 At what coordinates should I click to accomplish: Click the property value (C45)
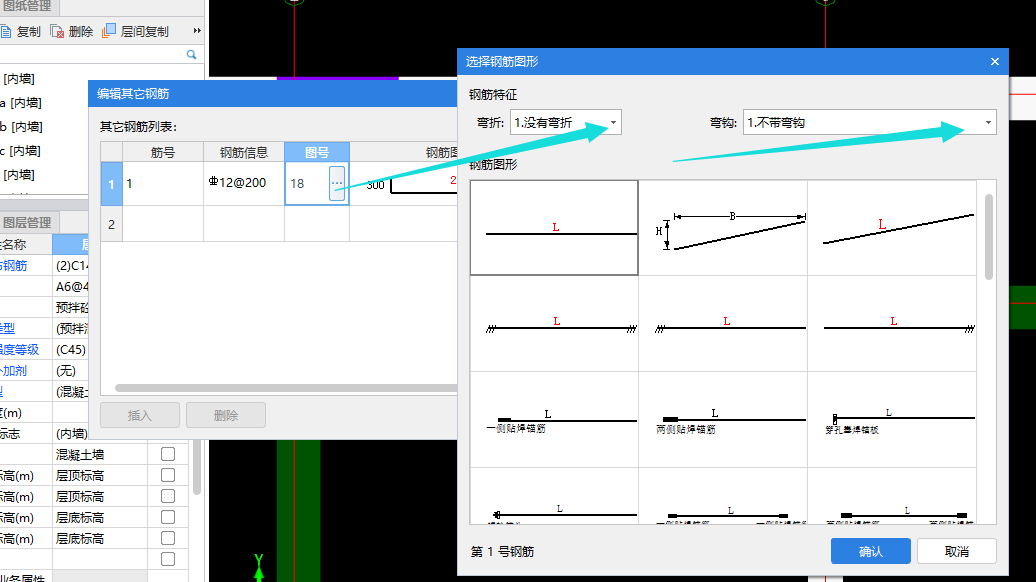click(x=71, y=349)
